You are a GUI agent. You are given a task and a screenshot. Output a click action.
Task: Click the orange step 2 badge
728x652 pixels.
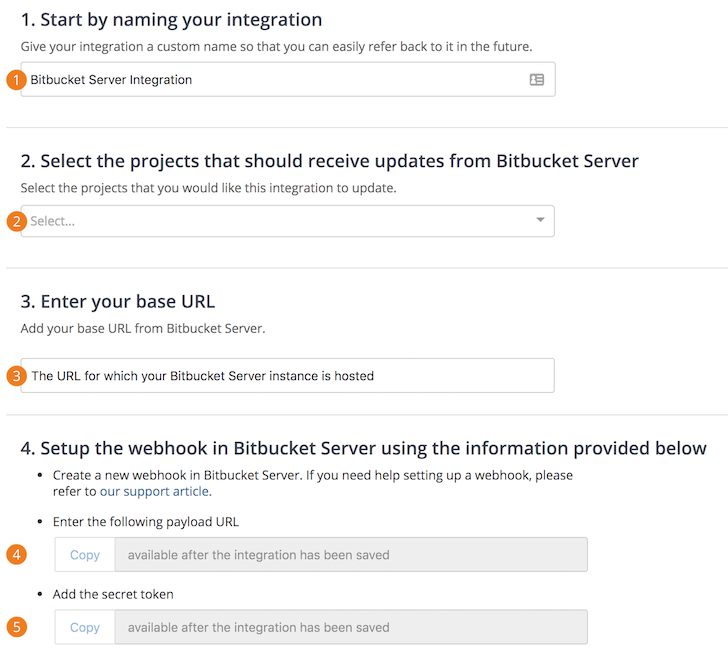pos(16,221)
